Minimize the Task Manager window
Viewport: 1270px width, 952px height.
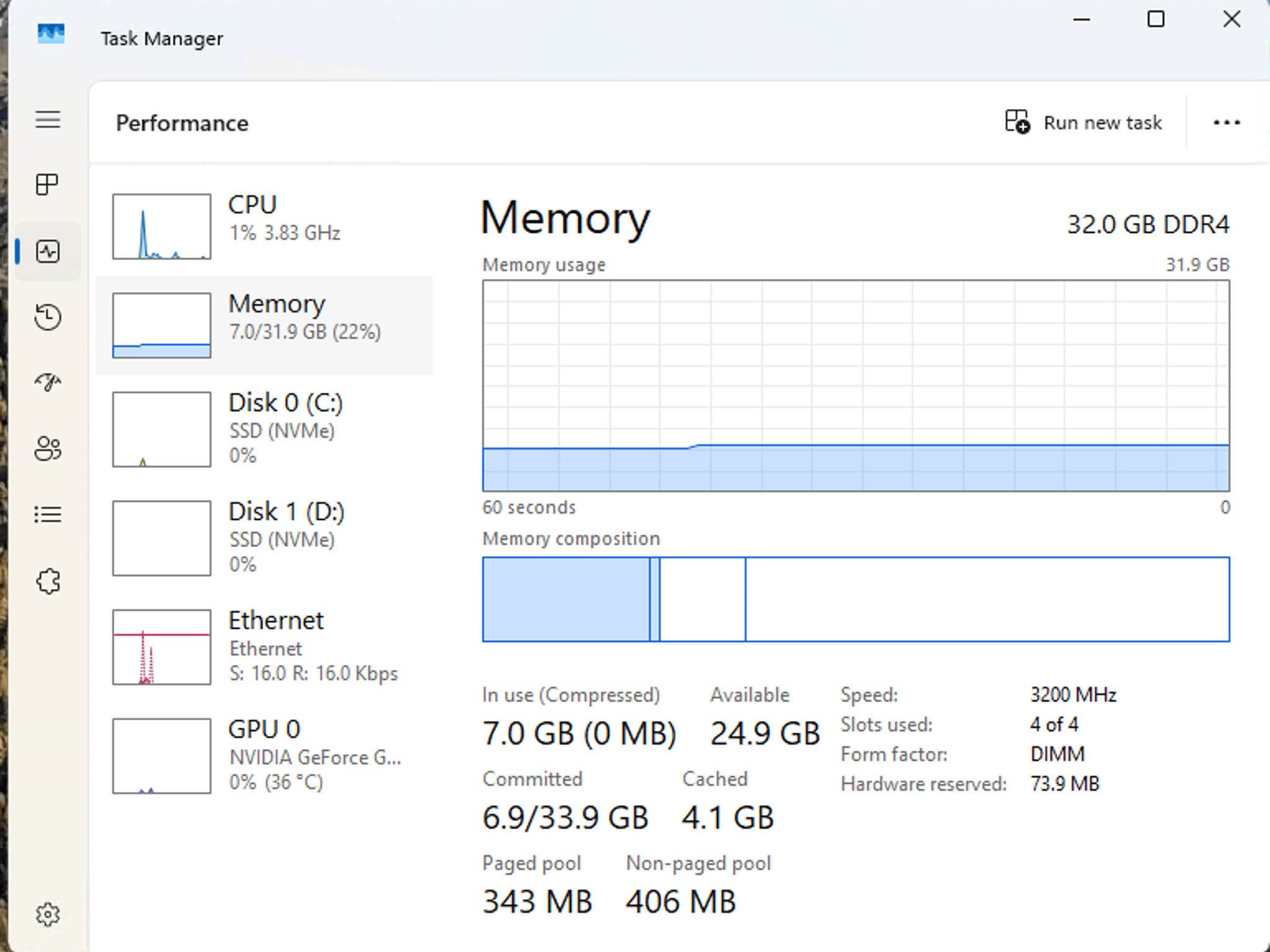tap(1081, 20)
